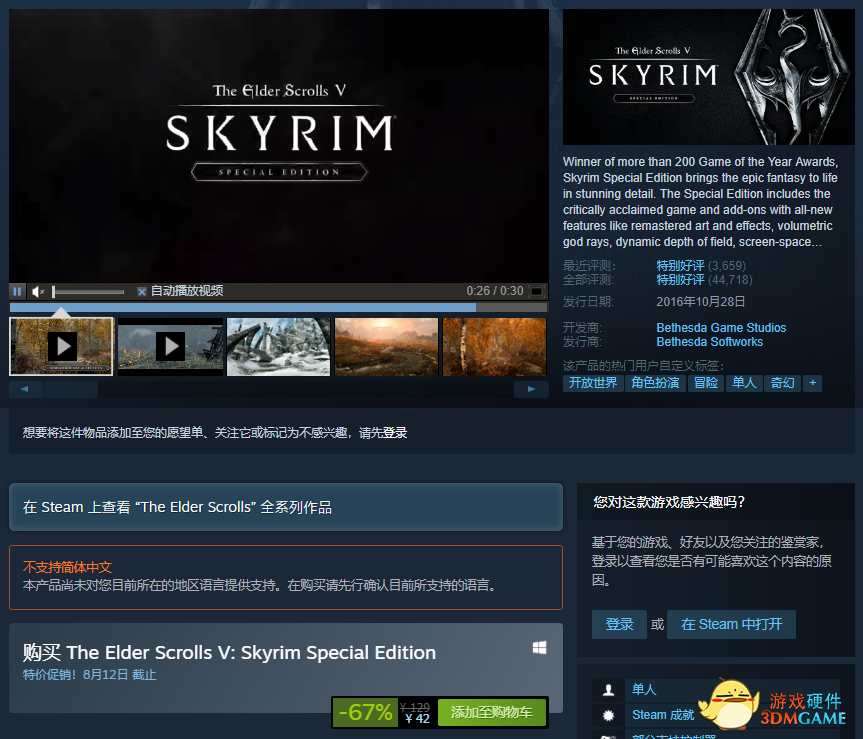Click the discounted price ¥ 42
The width and height of the screenshot is (863, 739).
(x=417, y=718)
